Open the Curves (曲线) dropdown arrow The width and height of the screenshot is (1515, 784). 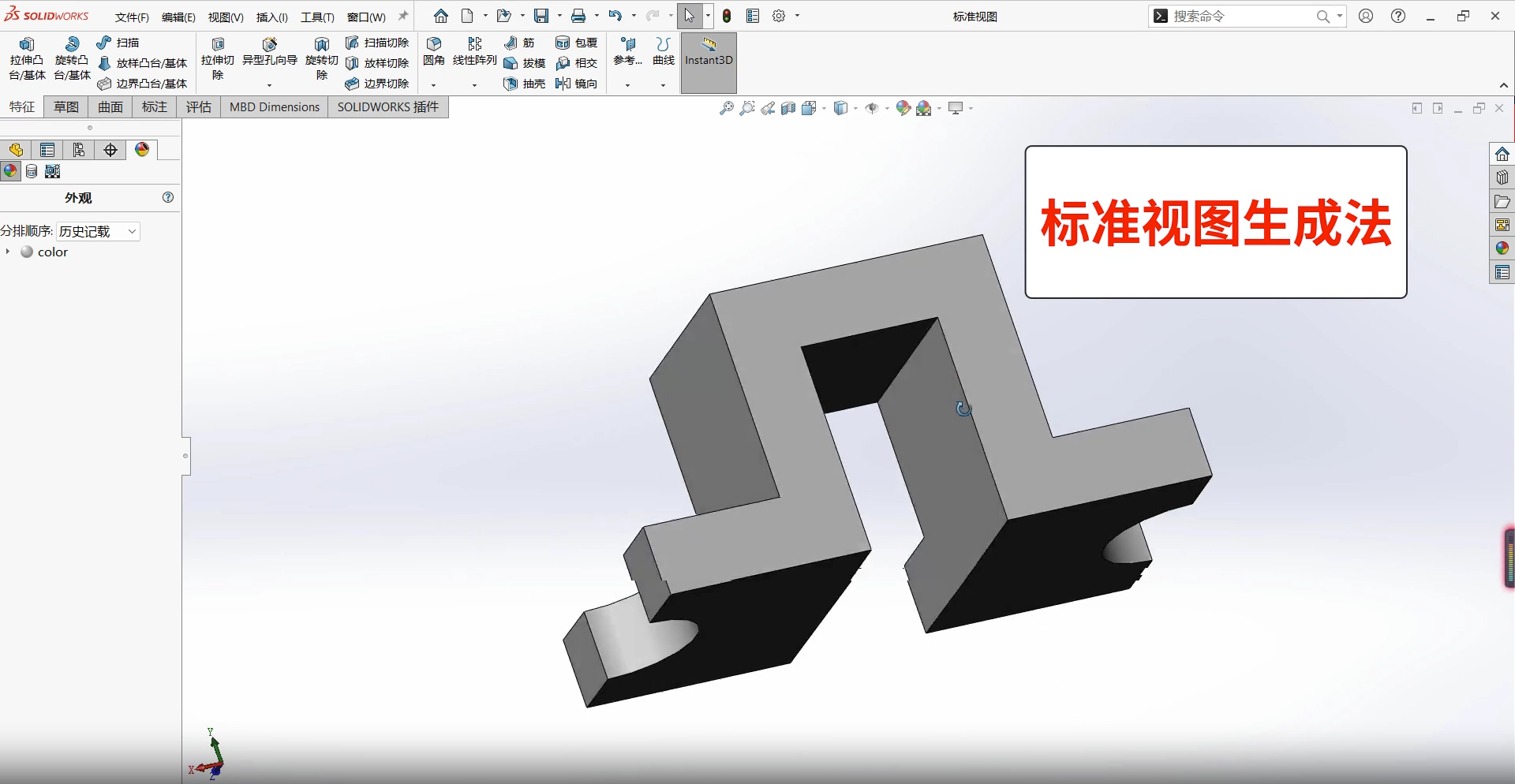pos(664,85)
